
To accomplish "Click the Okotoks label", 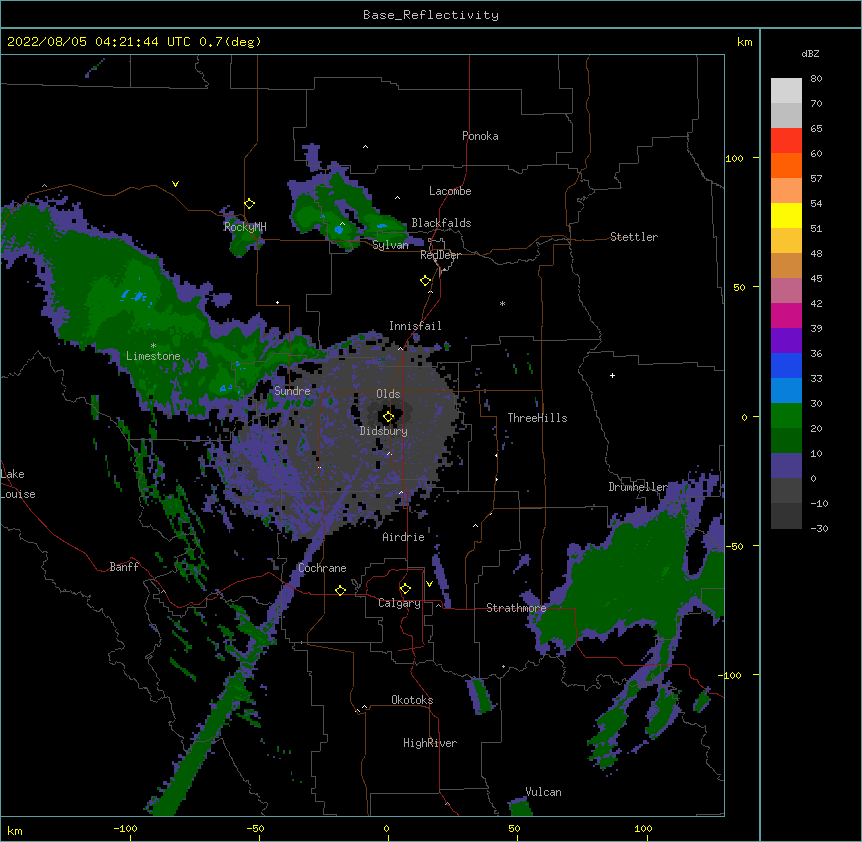I will (412, 700).
